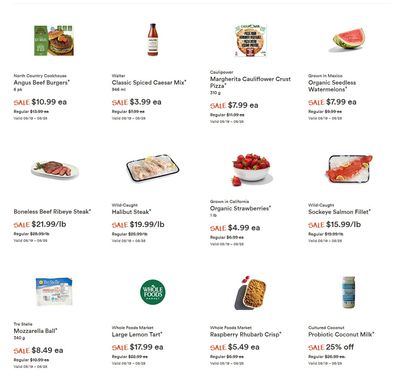Click the Boneless Beef Ribeye Steak image

pos(55,169)
